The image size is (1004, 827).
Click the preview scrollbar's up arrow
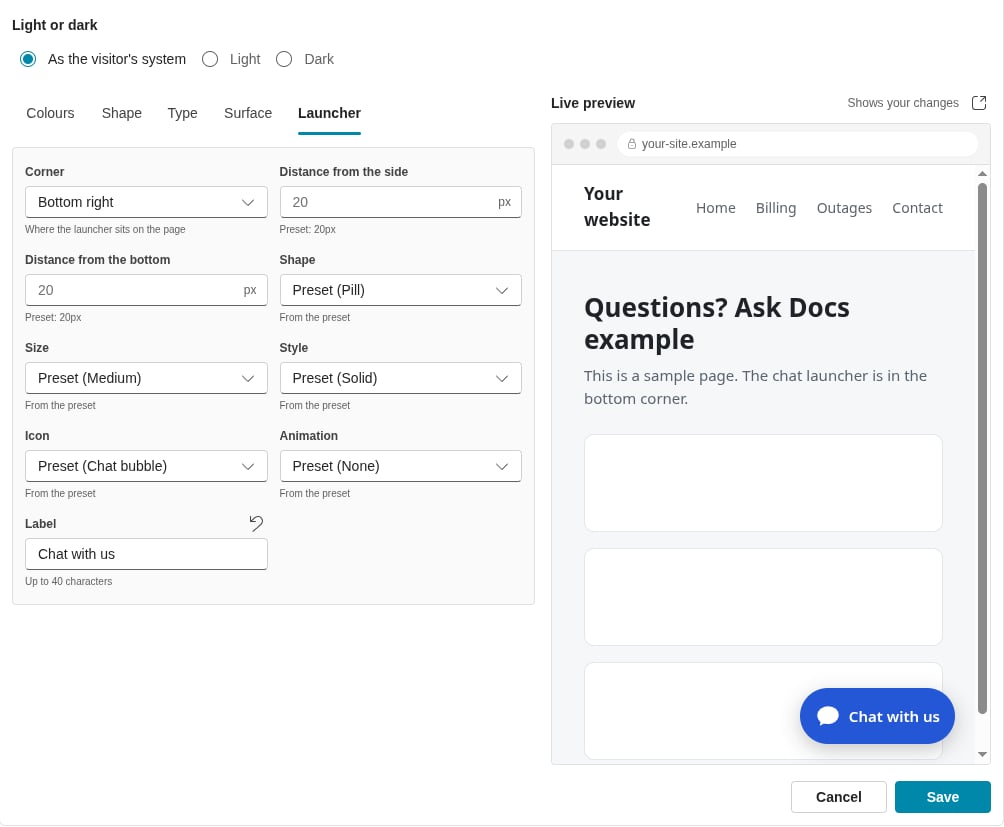click(982, 173)
